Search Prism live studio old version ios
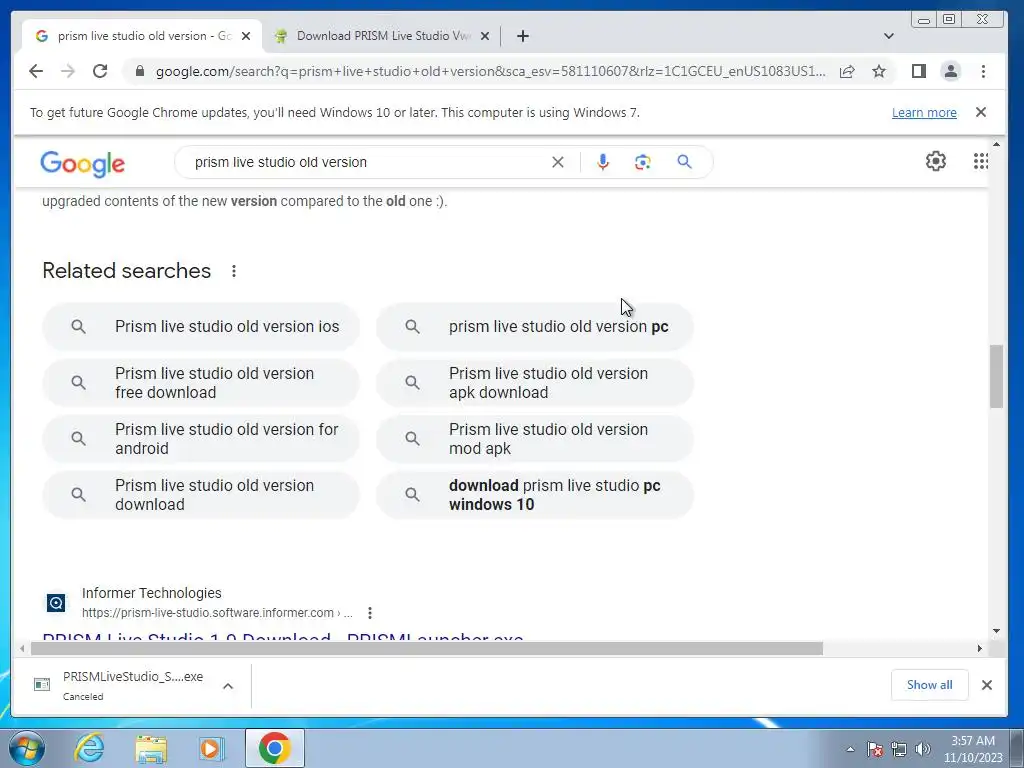This screenshot has height=768, width=1024. pos(201,327)
